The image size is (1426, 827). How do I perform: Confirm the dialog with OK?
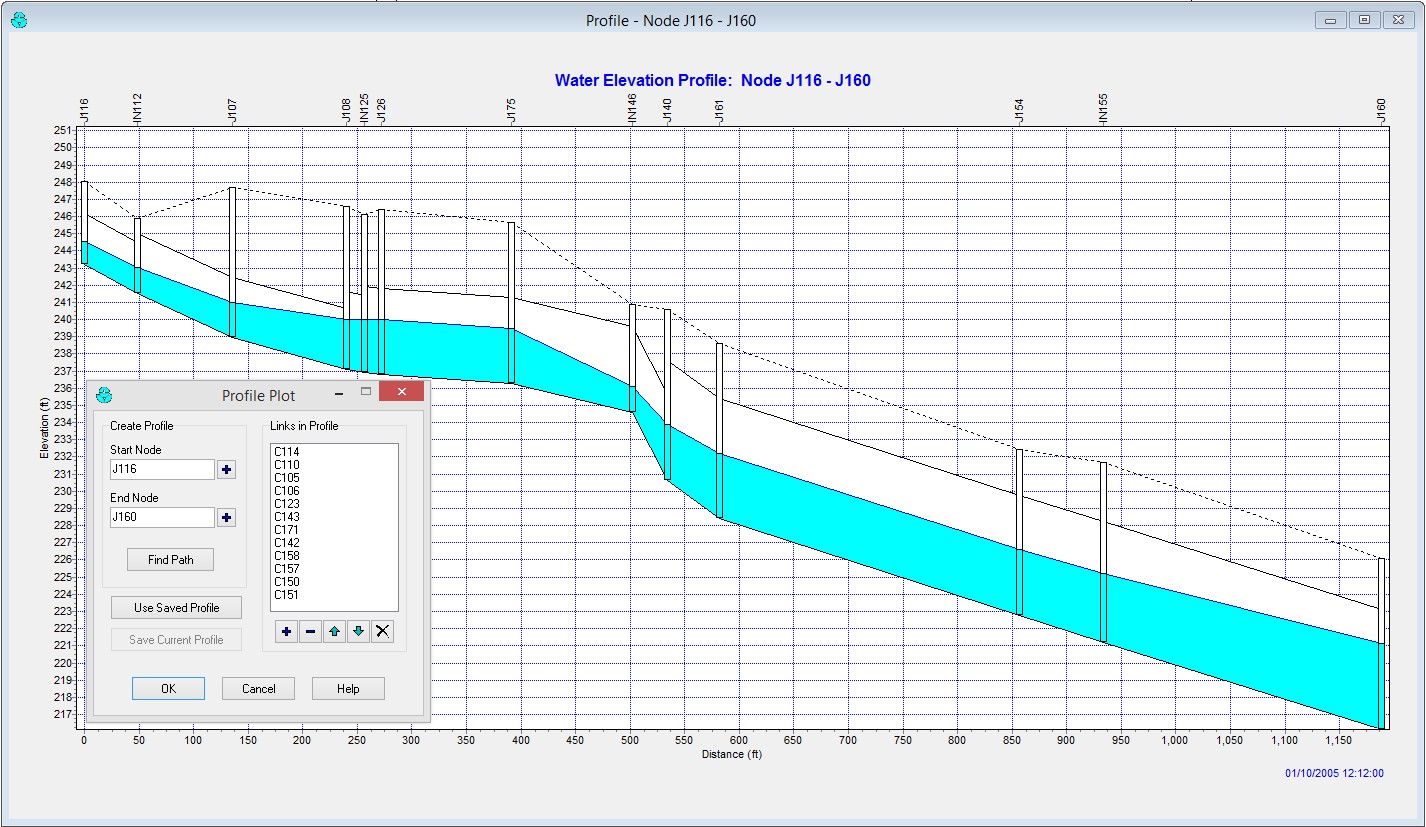point(168,689)
